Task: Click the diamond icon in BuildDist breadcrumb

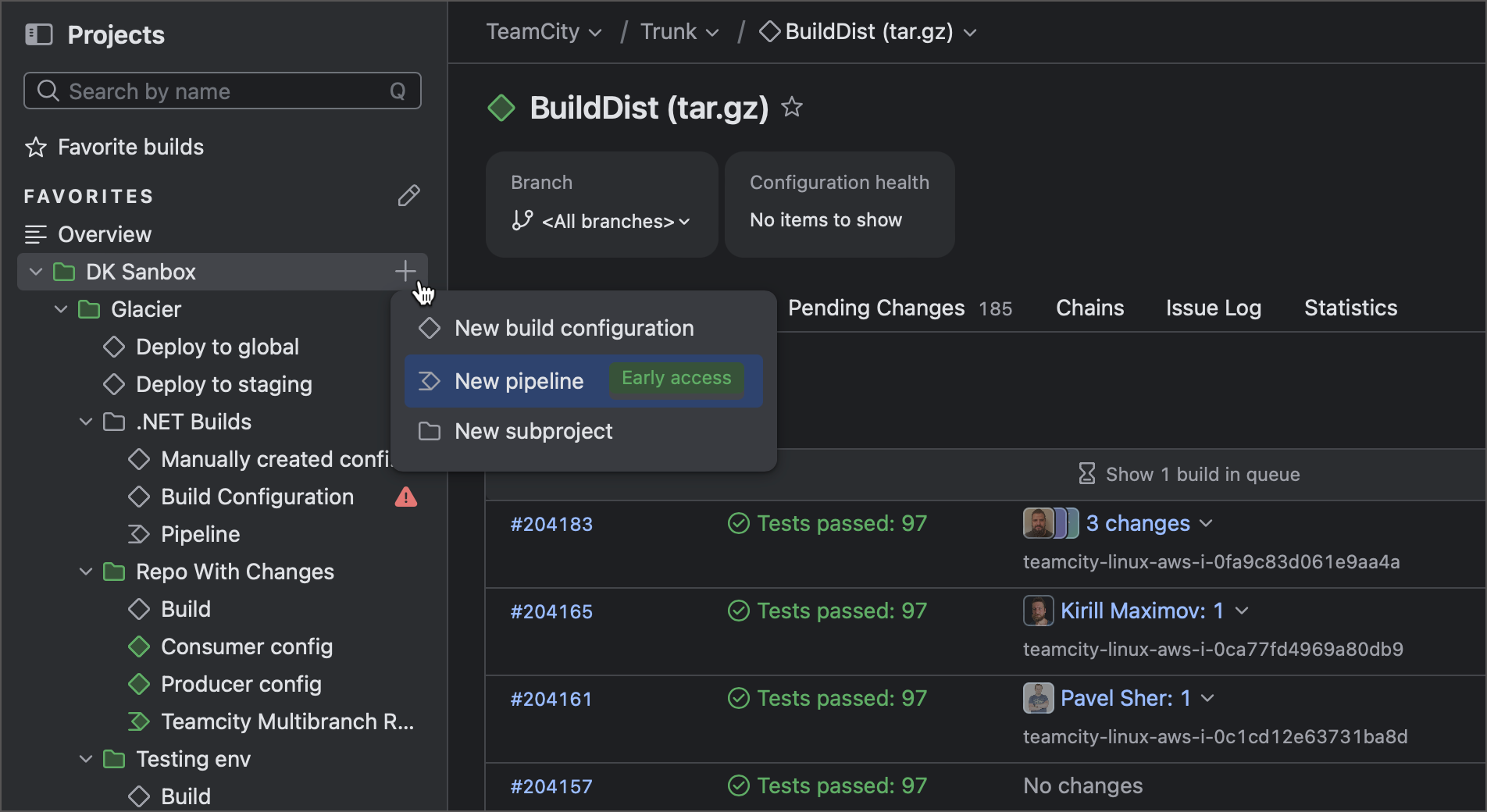Action: (770, 31)
